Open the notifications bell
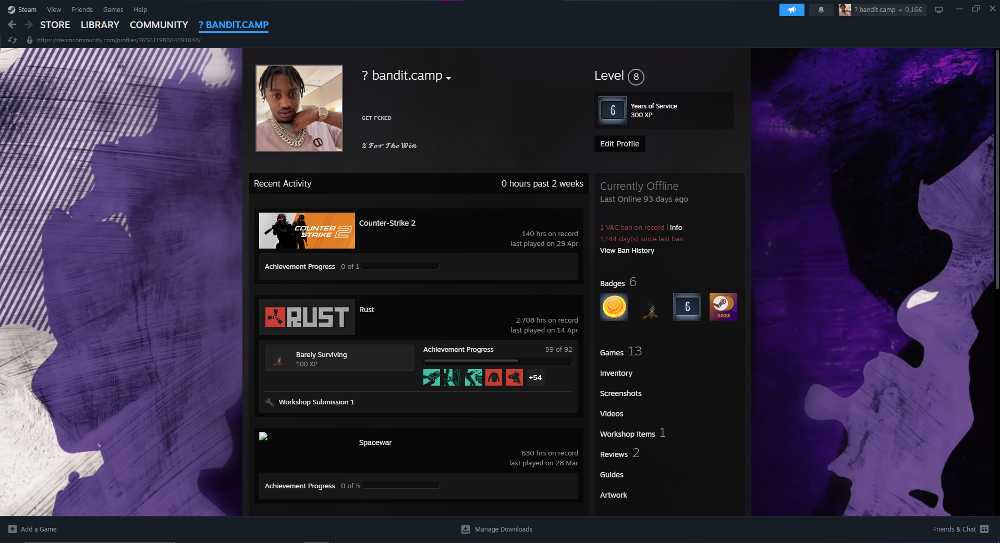Image resolution: width=1000 pixels, height=543 pixels. pyautogui.click(x=821, y=10)
